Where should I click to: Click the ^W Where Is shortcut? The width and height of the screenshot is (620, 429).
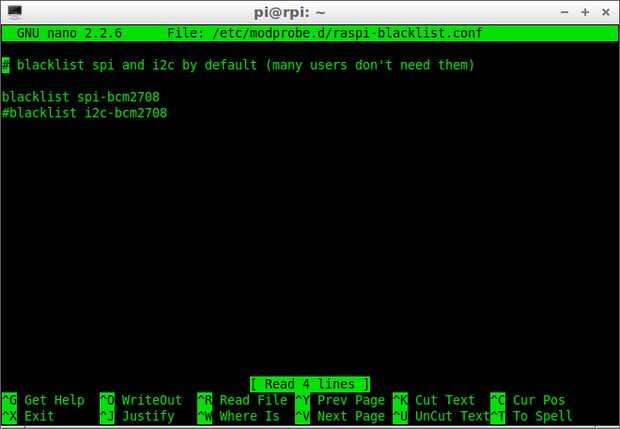pyautogui.click(x=238, y=416)
